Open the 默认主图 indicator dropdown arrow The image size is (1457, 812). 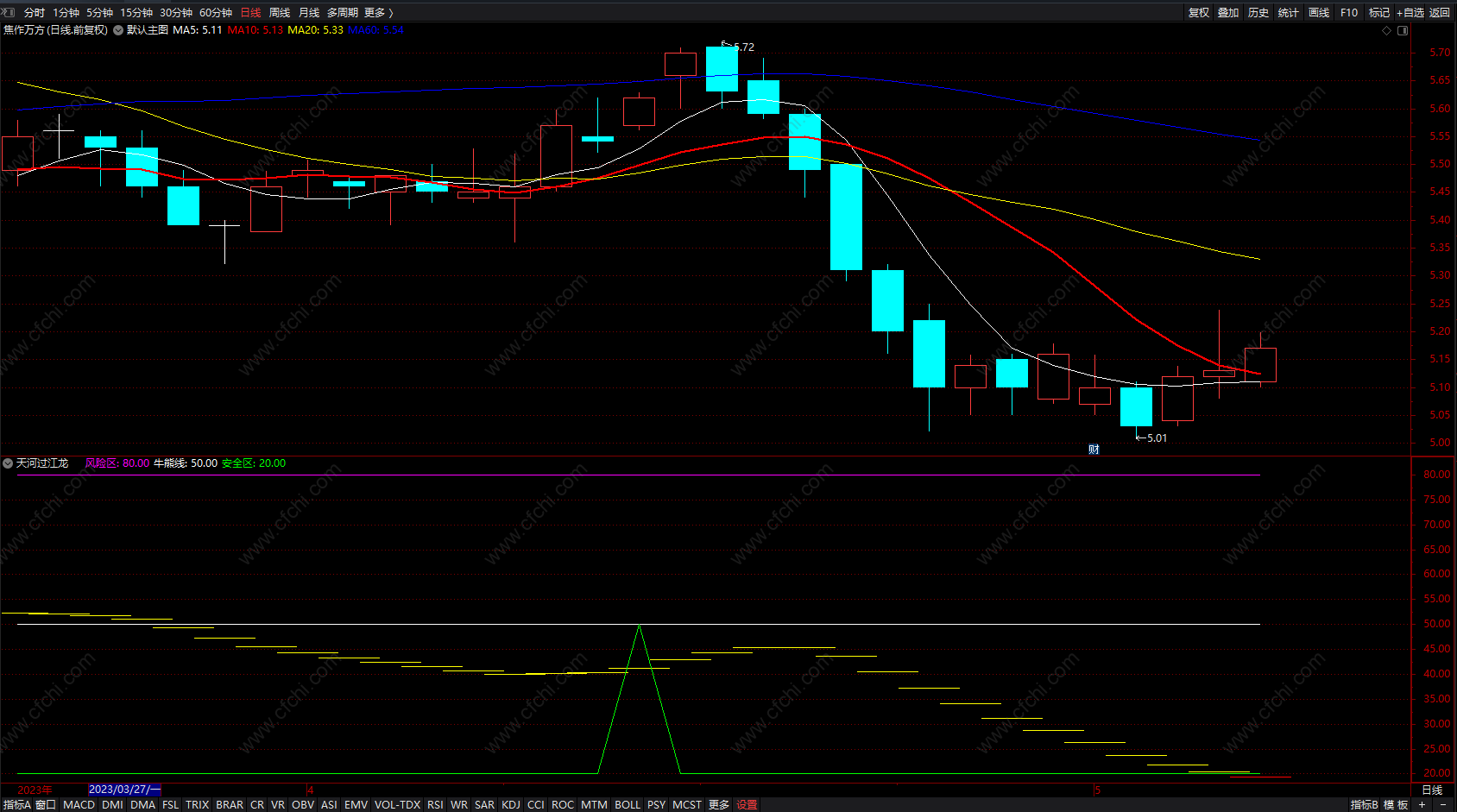tap(118, 30)
